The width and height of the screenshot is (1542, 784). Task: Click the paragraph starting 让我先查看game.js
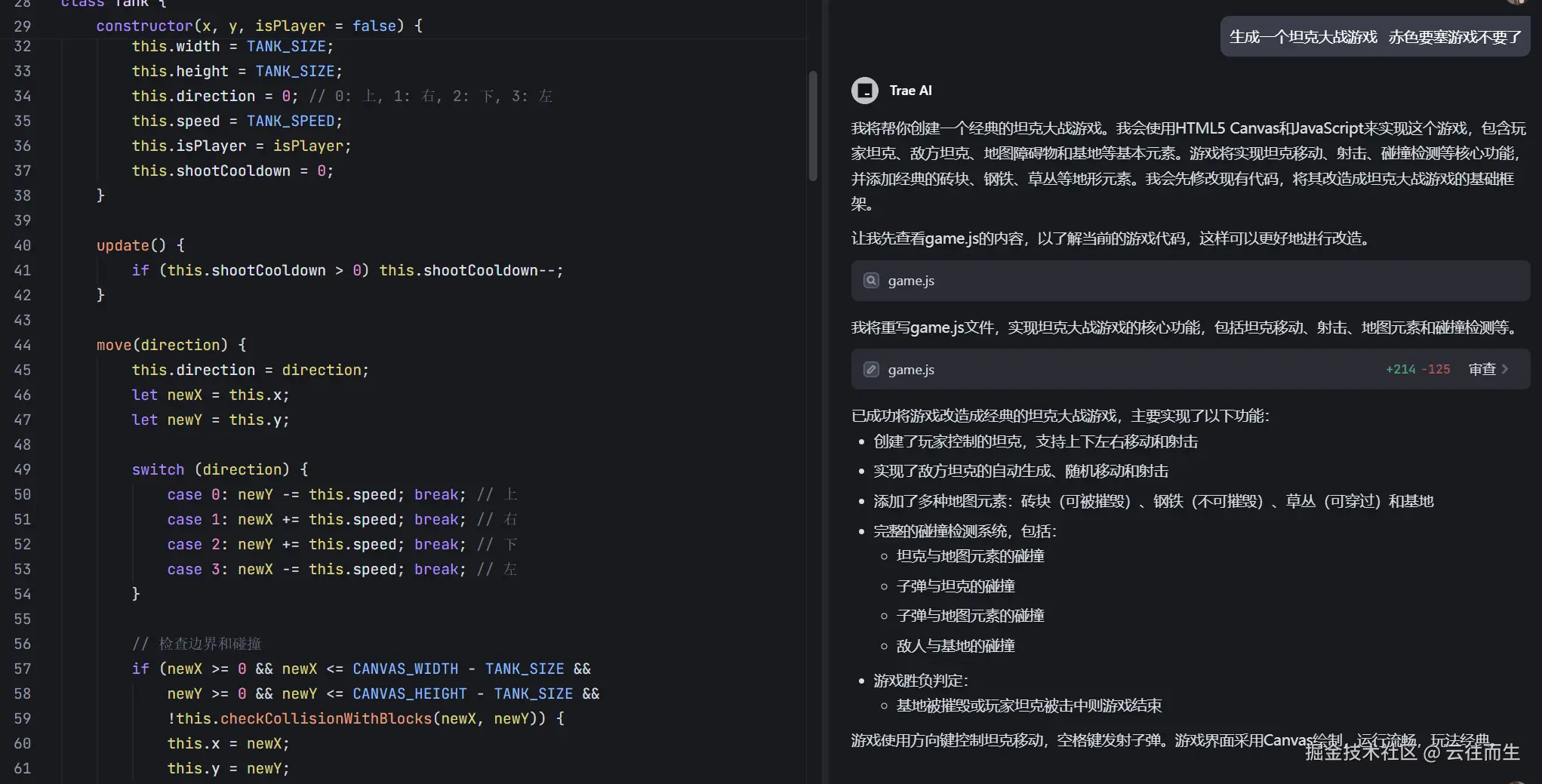[x=1114, y=238]
